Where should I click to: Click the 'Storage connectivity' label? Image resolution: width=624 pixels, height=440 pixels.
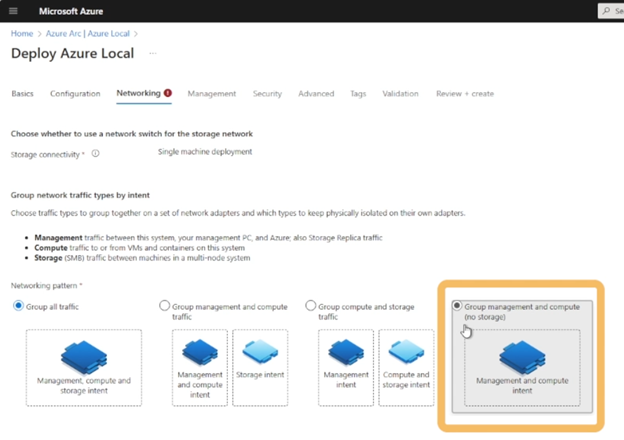[45, 154]
